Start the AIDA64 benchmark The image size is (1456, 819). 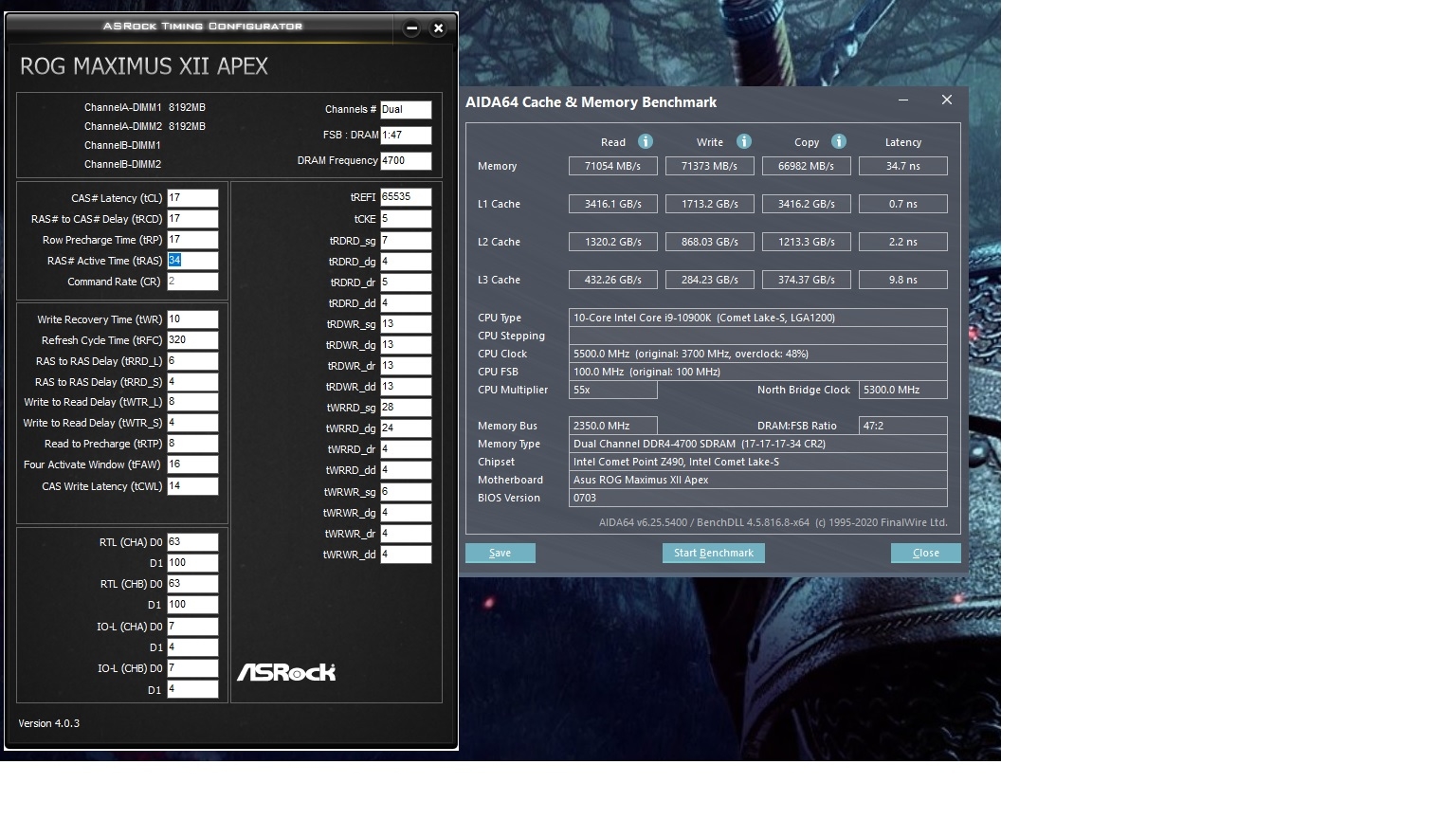(x=714, y=554)
